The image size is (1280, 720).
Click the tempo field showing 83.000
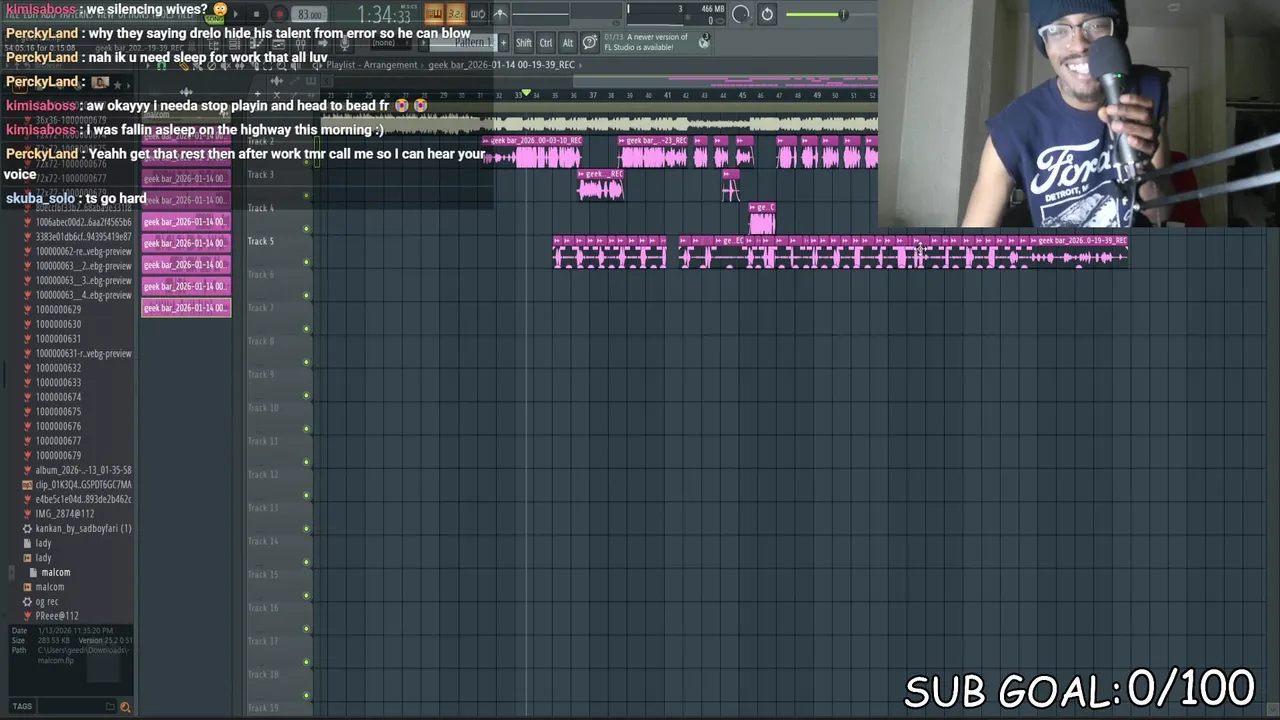click(310, 14)
